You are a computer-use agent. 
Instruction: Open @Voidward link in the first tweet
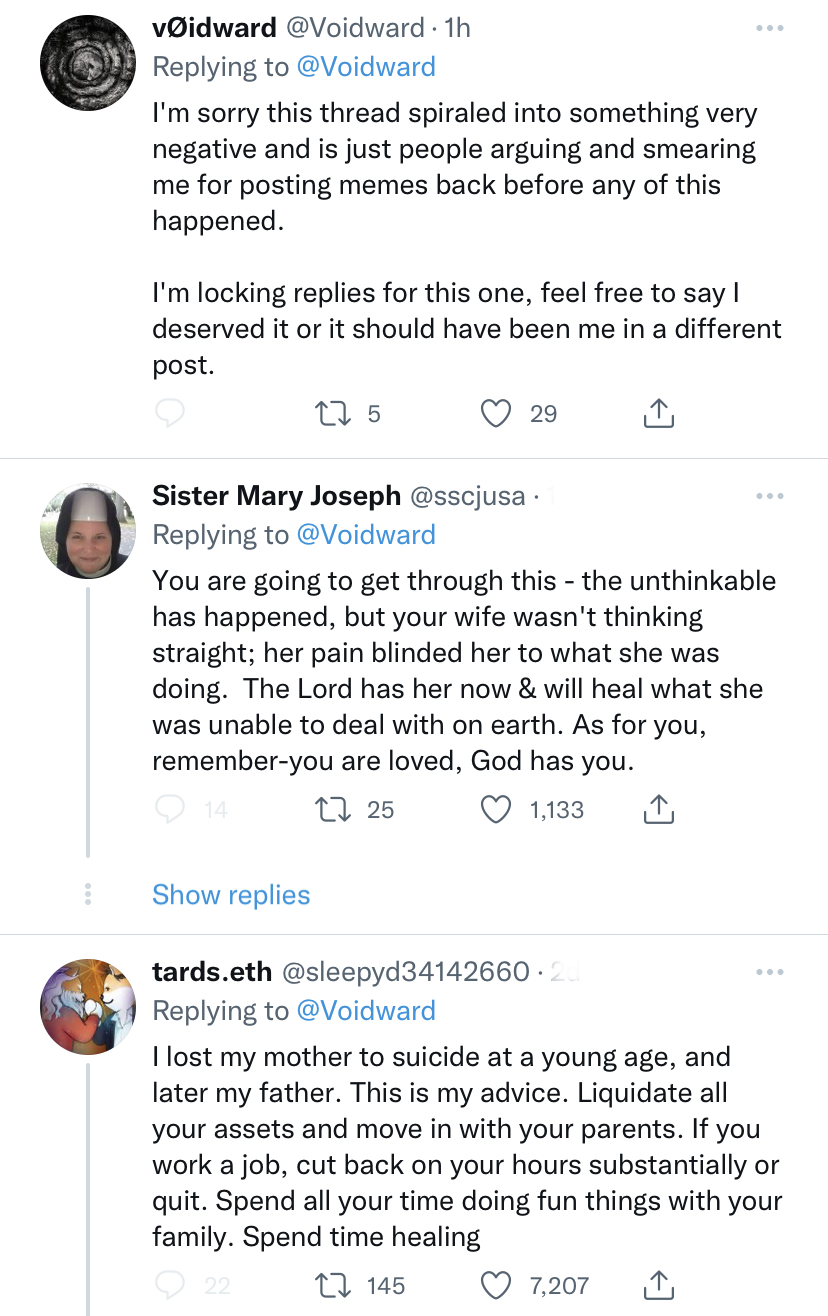(366, 67)
